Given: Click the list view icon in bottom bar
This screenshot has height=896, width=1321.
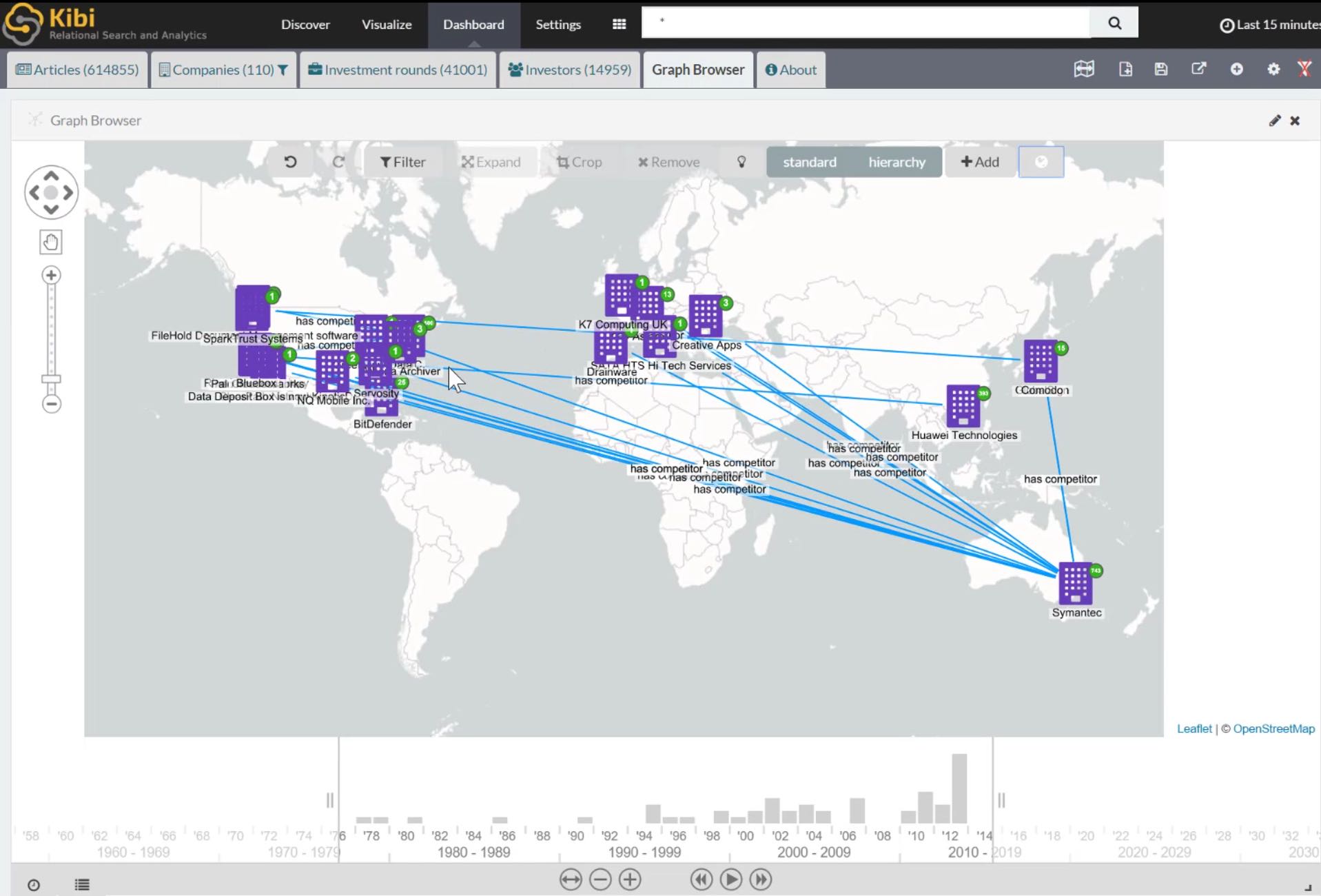Looking at the screenshot, I should tap(82, 885).
